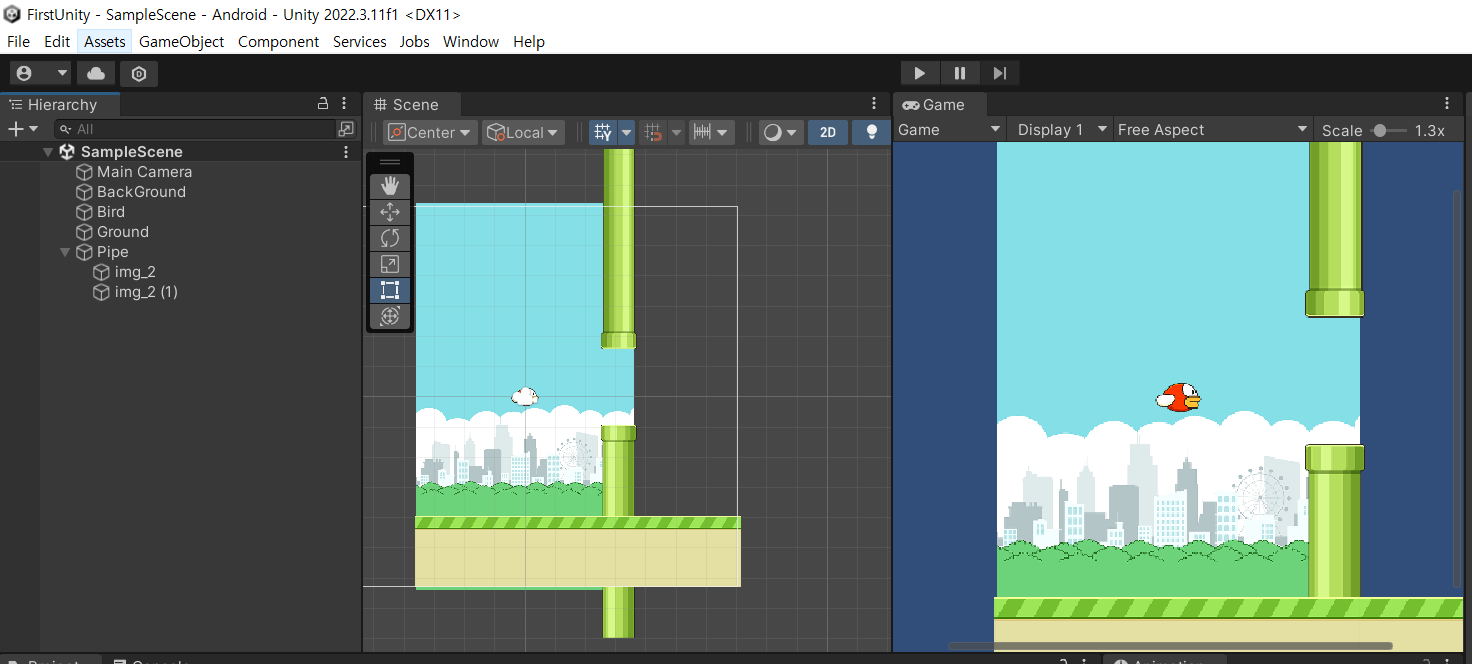Image resolution: width=1472 pixels, height=664 pixels.
Task: Open draw mode dropdown arrow
Action: pyautogui.click(x=793, y=132)
